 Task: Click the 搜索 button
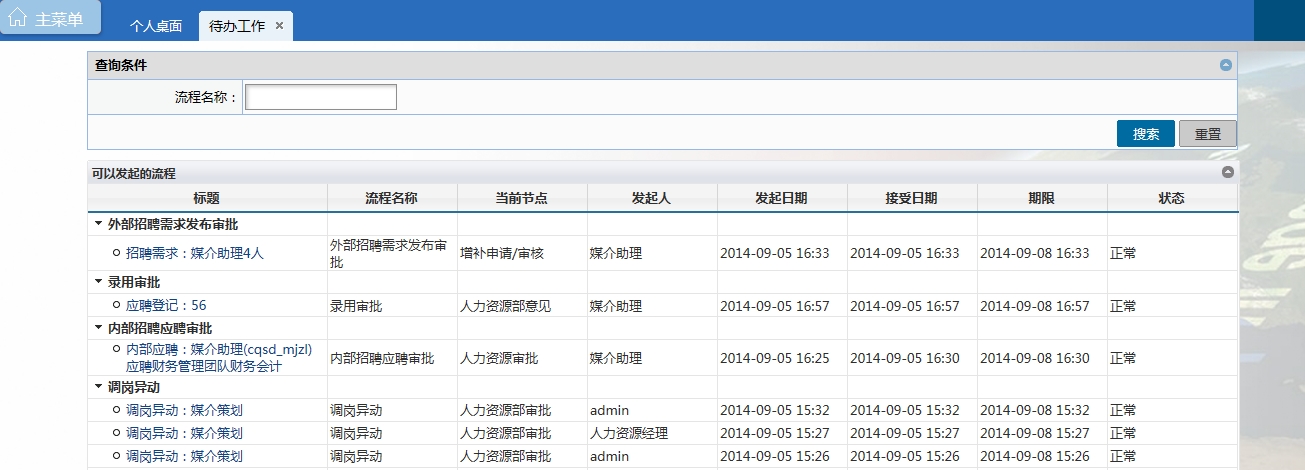pos(1146,134)
